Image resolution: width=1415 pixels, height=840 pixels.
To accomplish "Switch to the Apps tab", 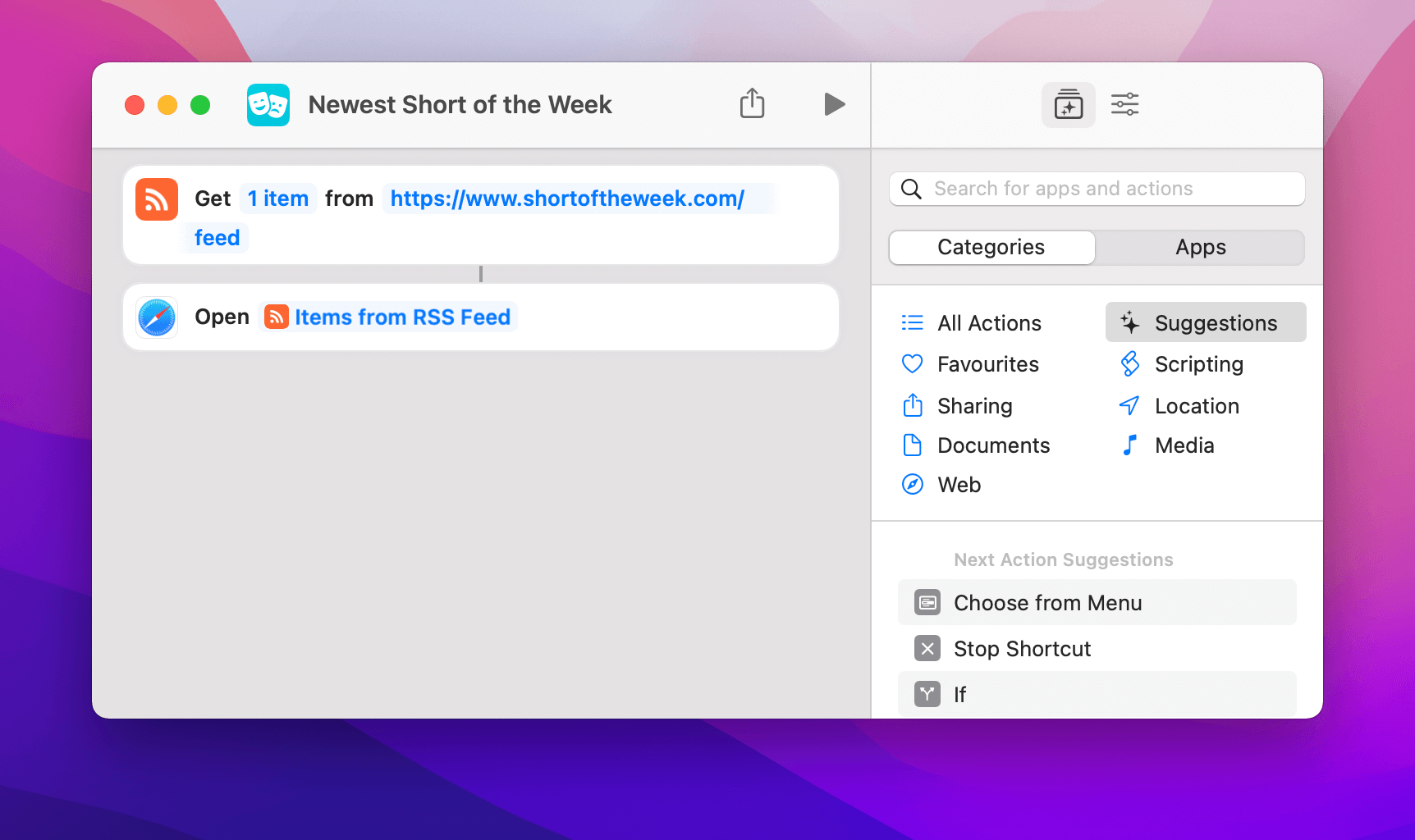I will click(x=1200, y=247).
